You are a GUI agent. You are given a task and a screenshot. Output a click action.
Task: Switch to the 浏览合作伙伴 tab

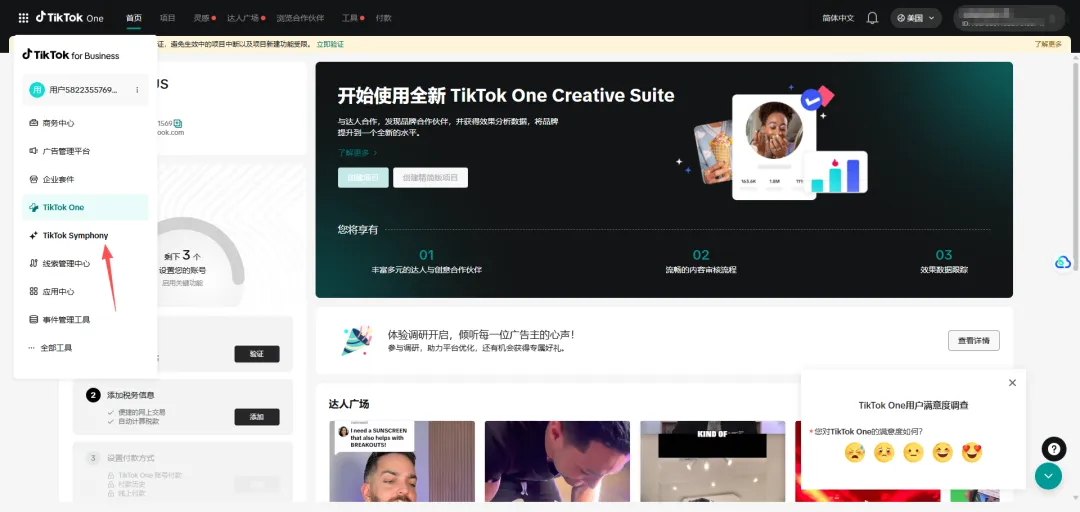click(x=301, y=18)
